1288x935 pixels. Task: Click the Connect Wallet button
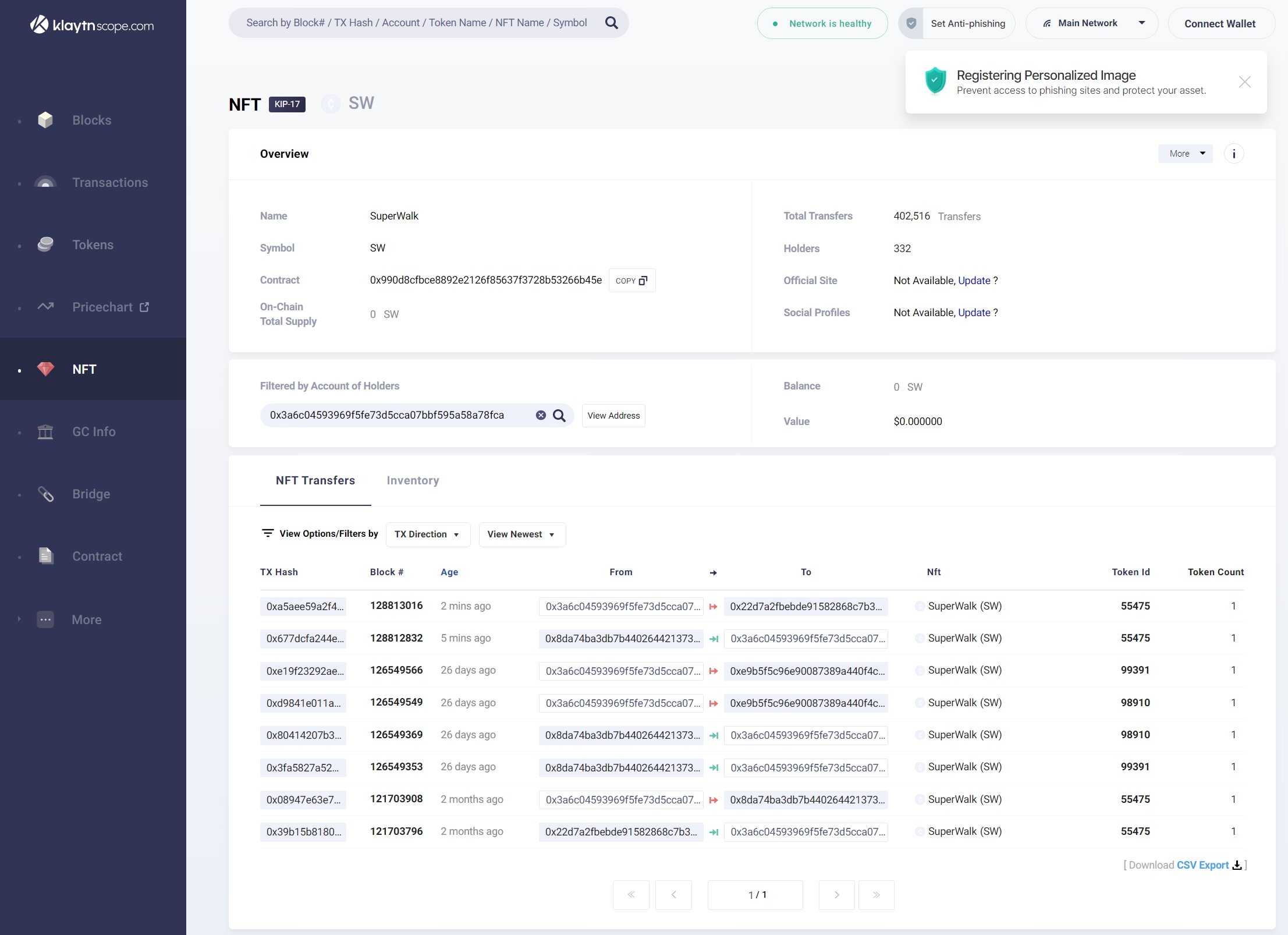coord(1220,23)
